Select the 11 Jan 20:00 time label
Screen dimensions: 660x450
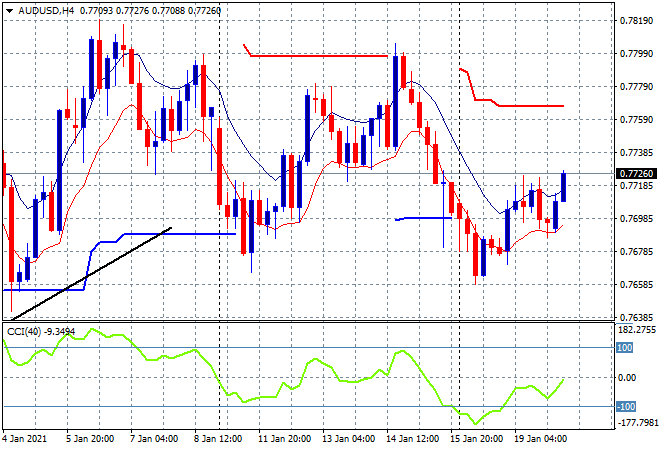pyautogui.click(x=284, y=439)
